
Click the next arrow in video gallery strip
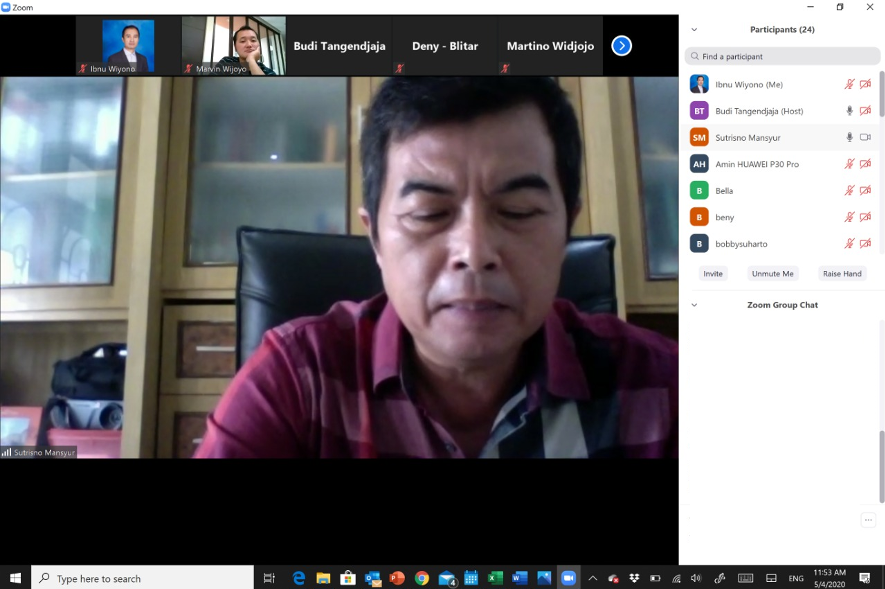point(621,46)
